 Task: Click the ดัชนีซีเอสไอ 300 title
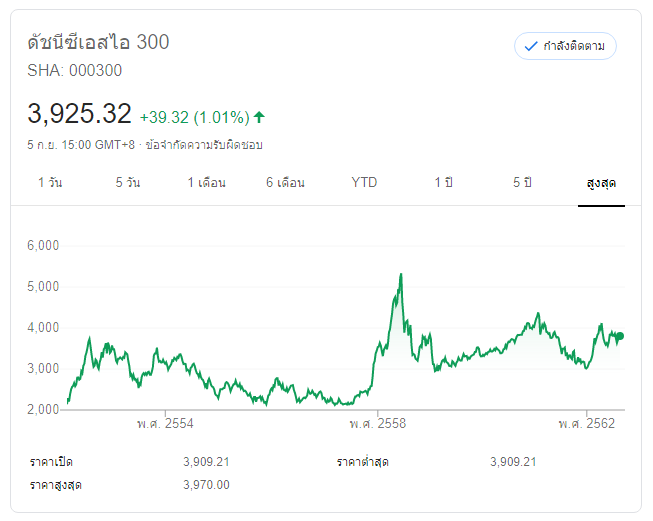(x=98, y=42)
